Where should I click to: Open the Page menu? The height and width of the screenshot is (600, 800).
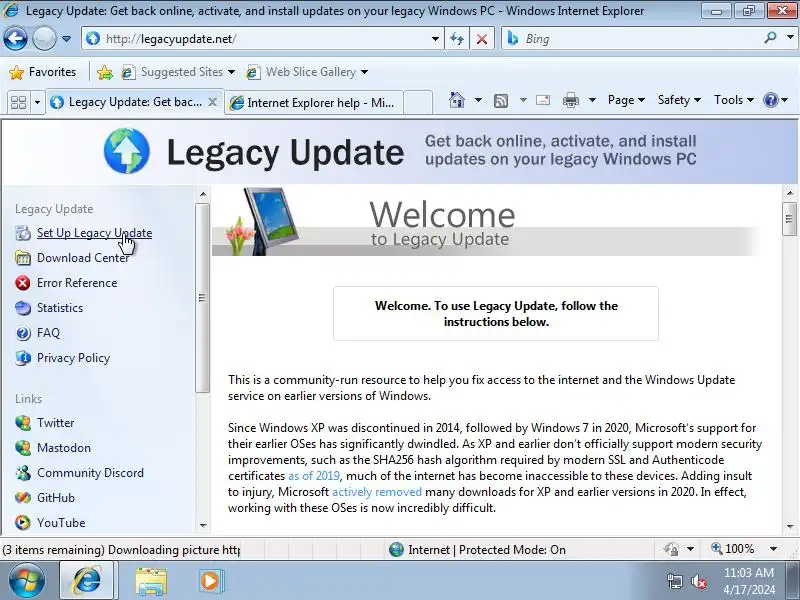(626, 100)
